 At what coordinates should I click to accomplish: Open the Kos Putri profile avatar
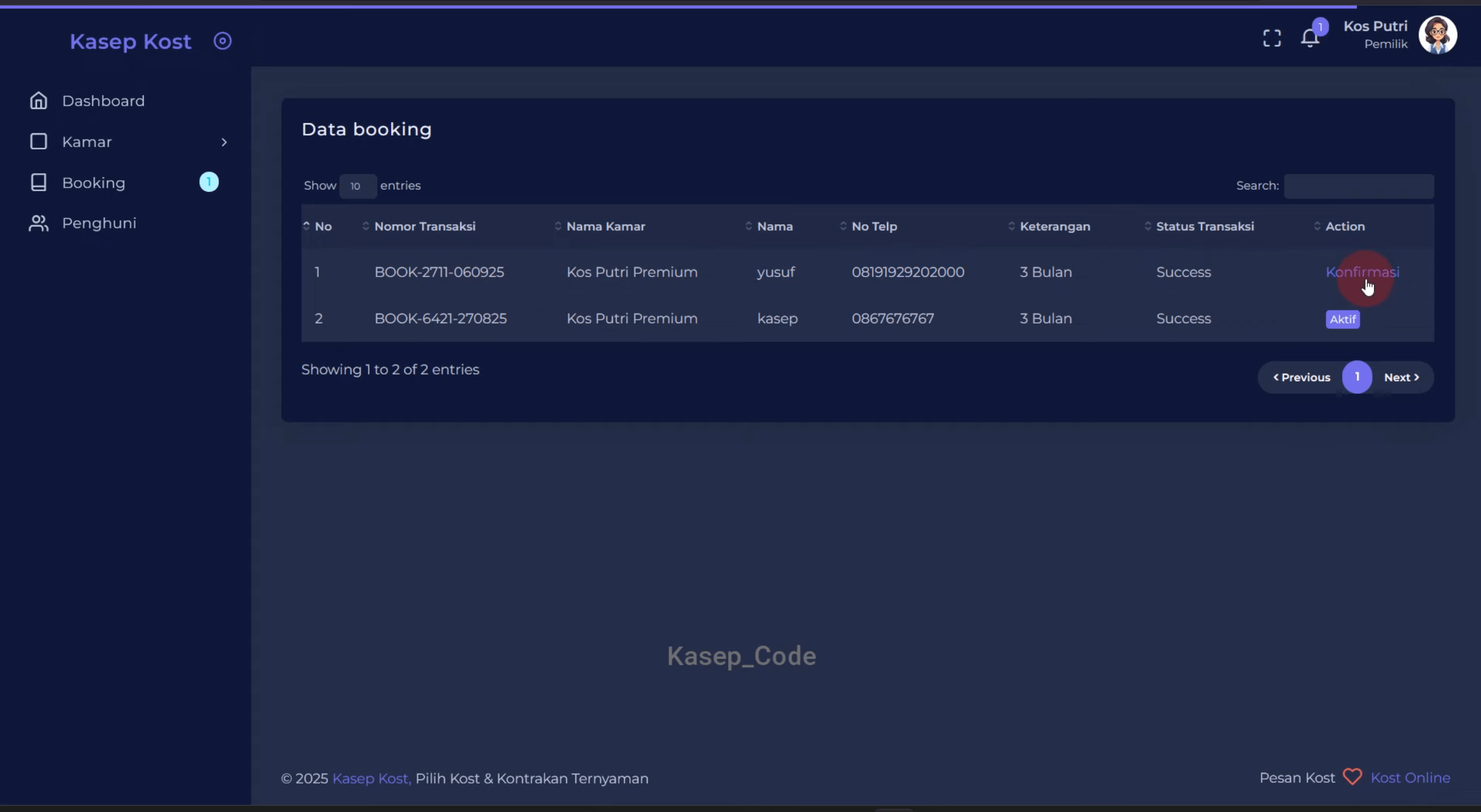(x=1438, y=35)
